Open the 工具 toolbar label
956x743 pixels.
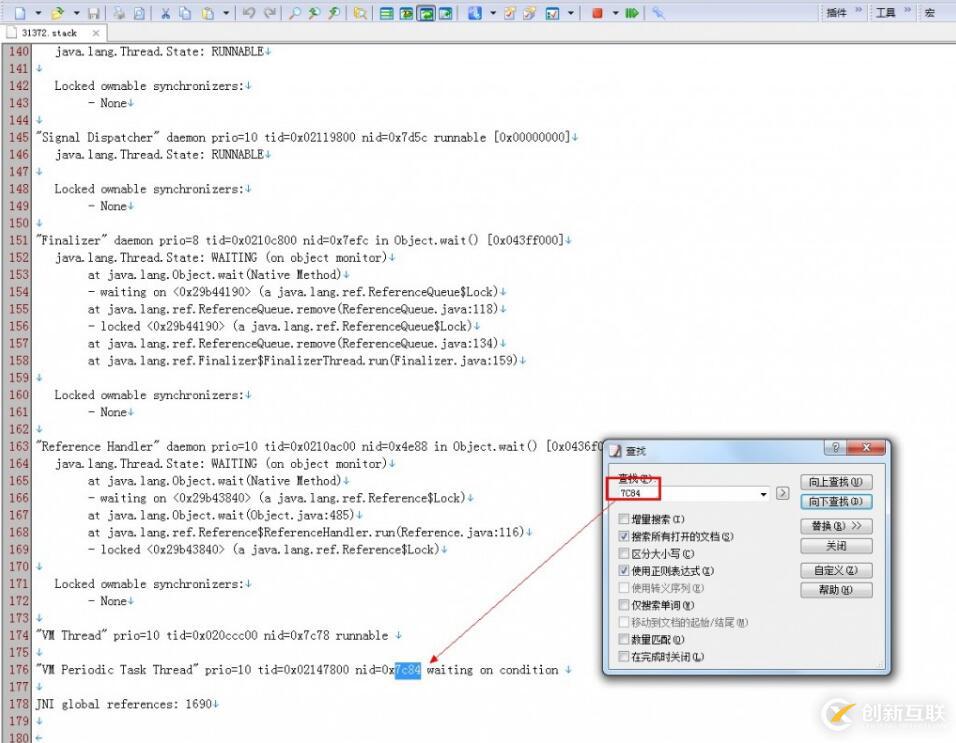point(885,13)
